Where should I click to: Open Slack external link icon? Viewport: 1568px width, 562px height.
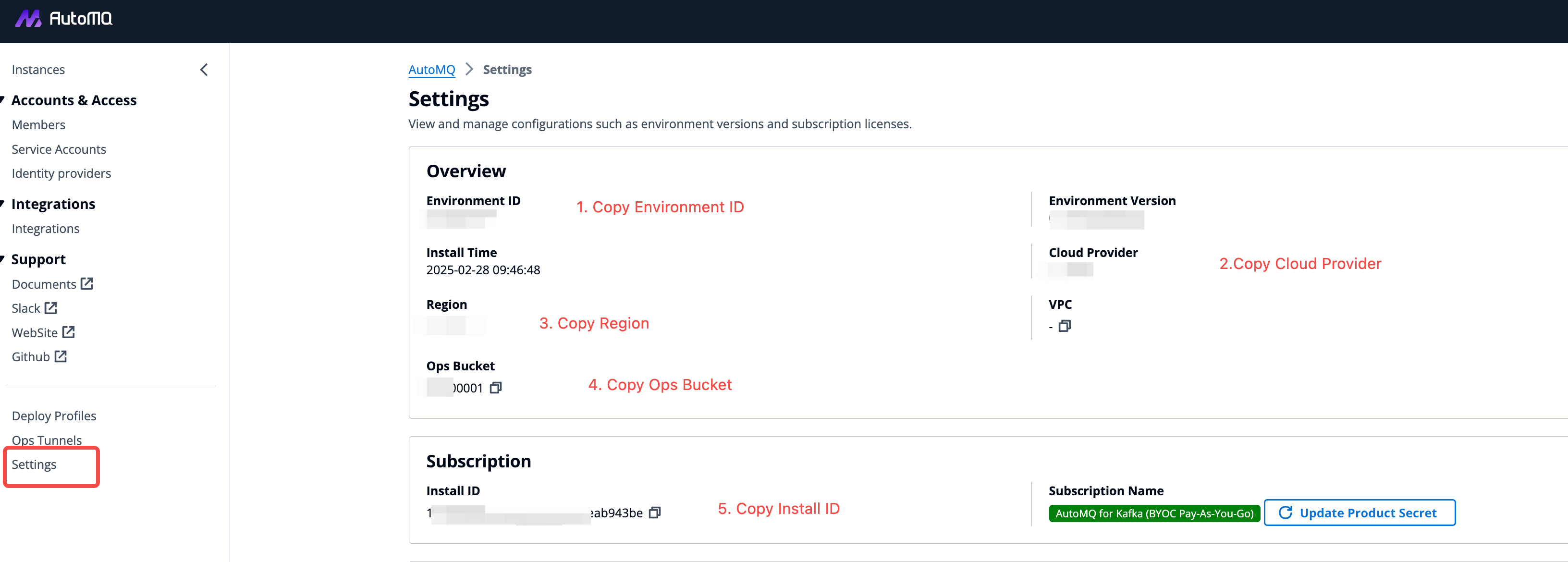(51, 308)
